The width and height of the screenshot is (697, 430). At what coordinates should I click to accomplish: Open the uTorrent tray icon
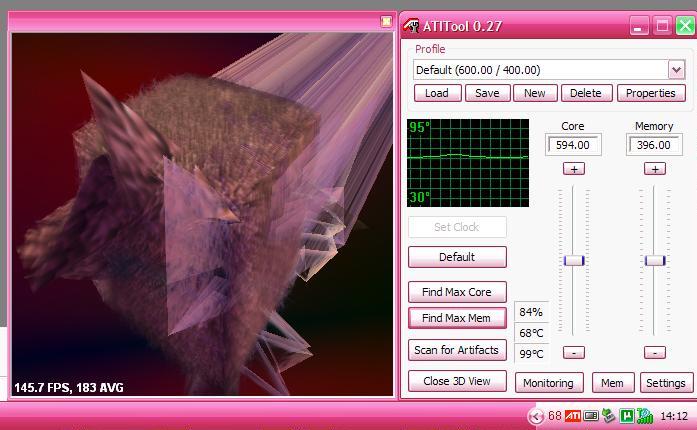626,416
